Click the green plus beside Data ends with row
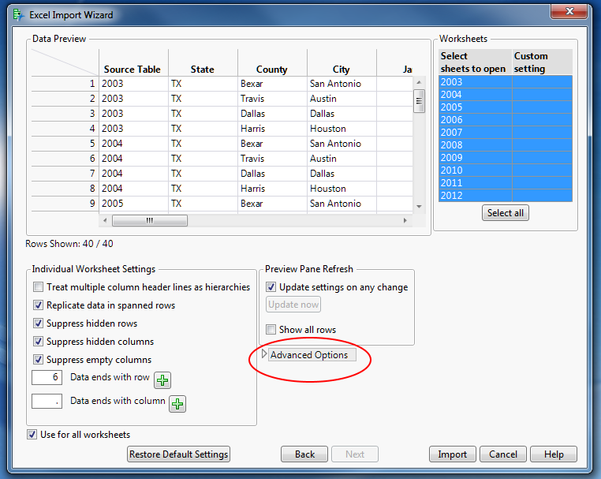This screenshot has width=601, height=479. click(163, 380)
